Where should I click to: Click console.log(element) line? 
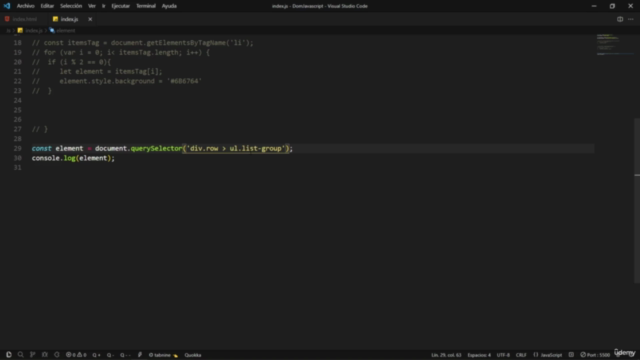tap(73, 158)
